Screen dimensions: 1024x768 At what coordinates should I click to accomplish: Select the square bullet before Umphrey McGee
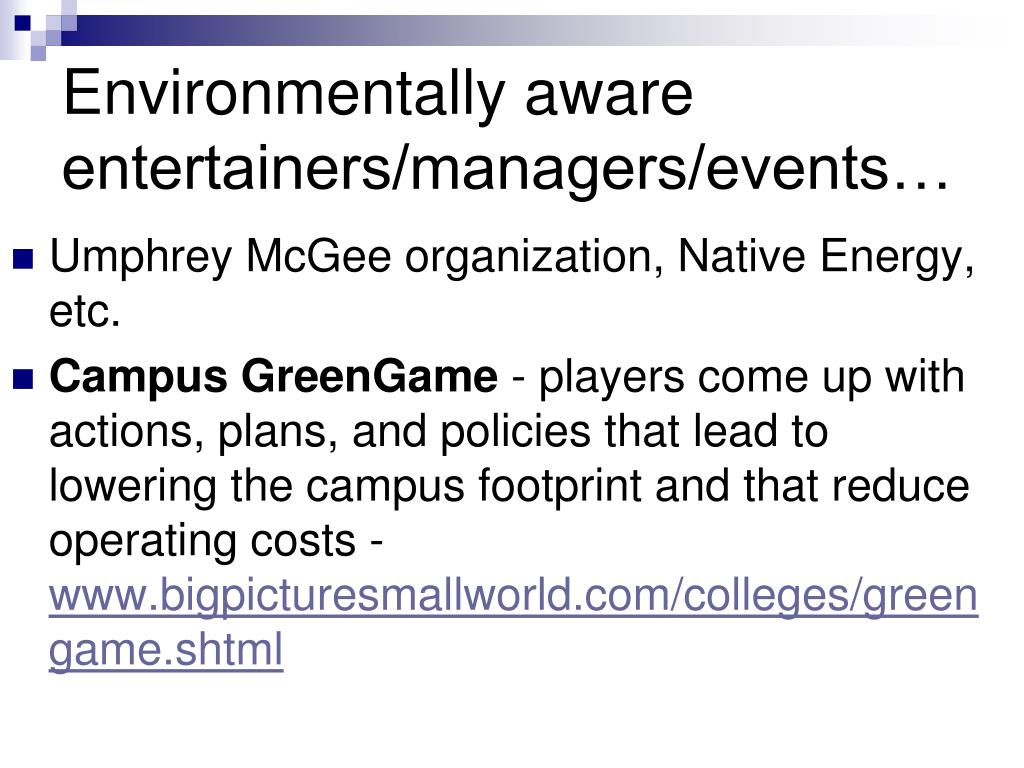click(23, 259)
